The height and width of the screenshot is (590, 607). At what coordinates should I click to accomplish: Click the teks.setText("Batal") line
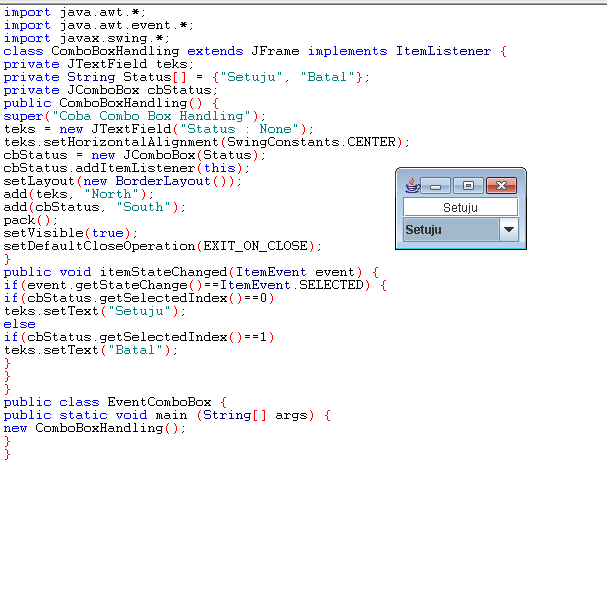(91, 350)
